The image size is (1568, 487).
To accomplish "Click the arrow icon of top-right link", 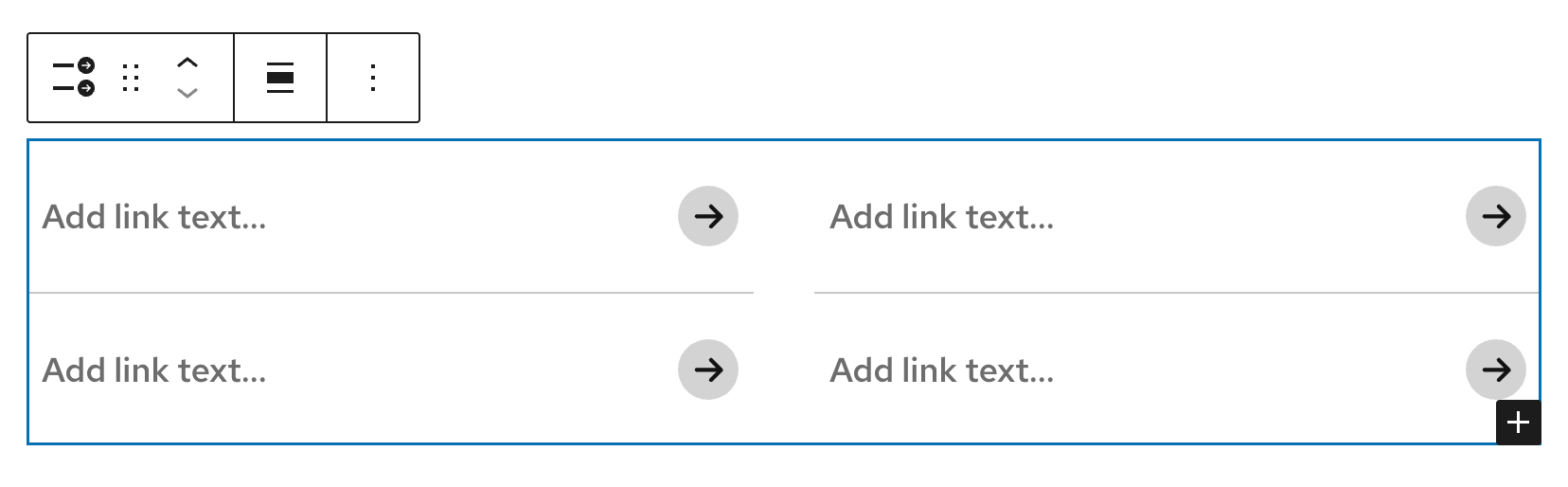I will click(x=1496, y=216).
